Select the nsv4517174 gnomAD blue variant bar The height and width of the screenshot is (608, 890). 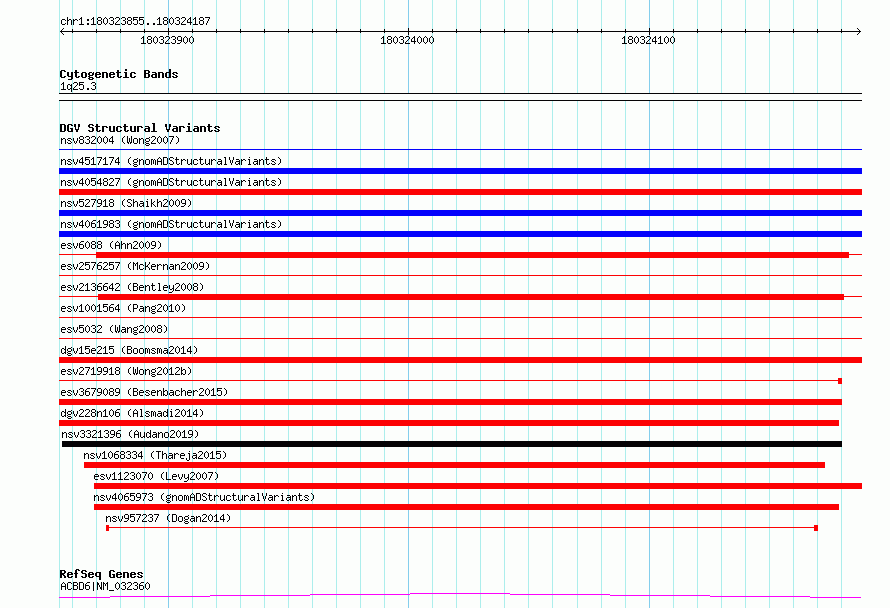coord(460,171)
